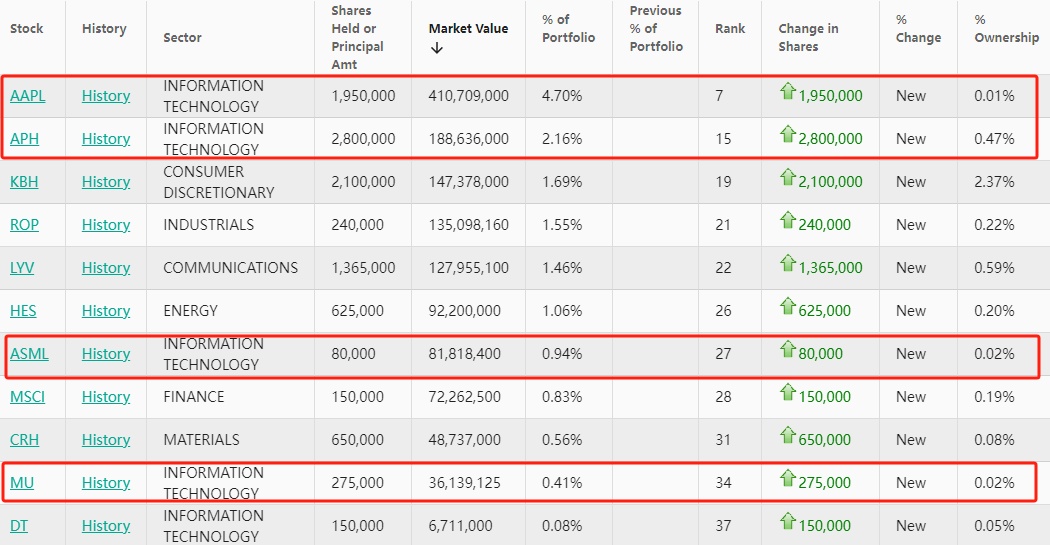Click the green up arrow in the KBH row
The width and height of the screenshot is (1050, 545).
click(787, 180)
